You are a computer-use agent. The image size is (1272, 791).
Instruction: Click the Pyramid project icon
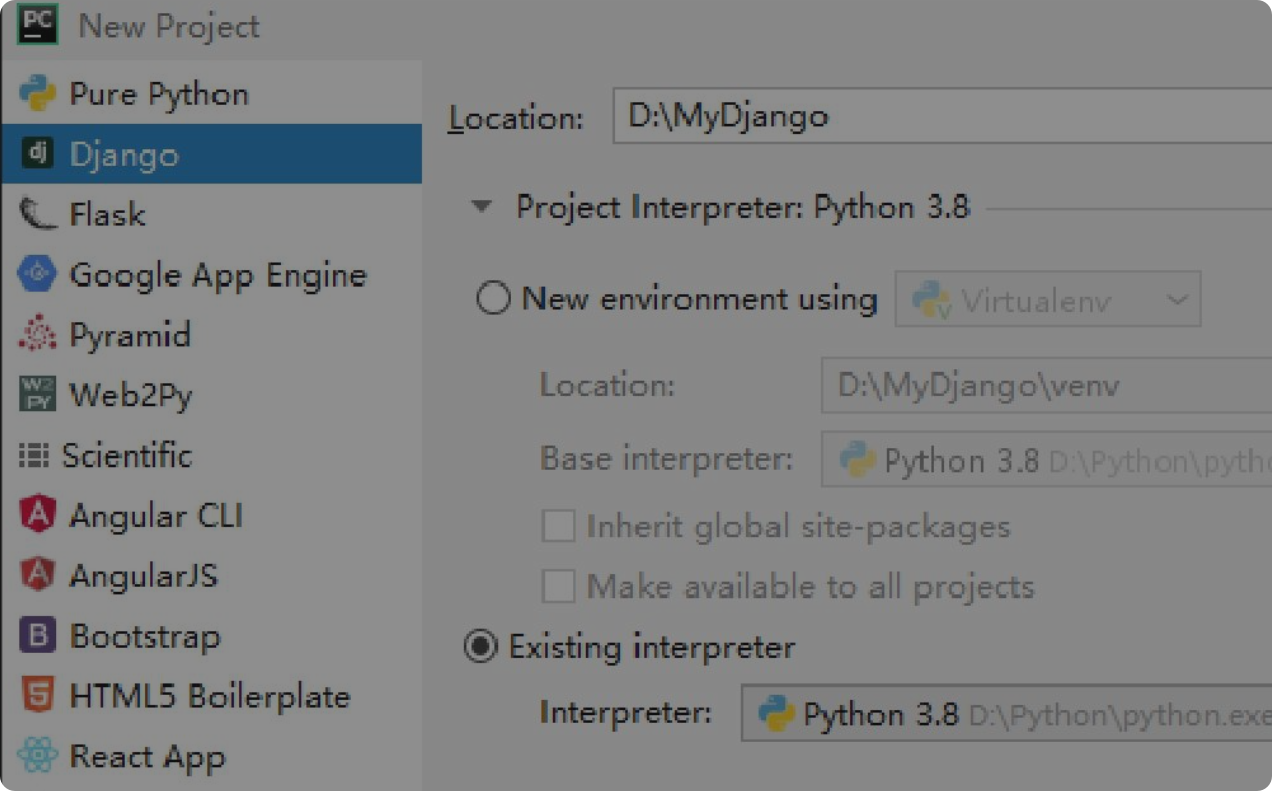pos(37,334)
